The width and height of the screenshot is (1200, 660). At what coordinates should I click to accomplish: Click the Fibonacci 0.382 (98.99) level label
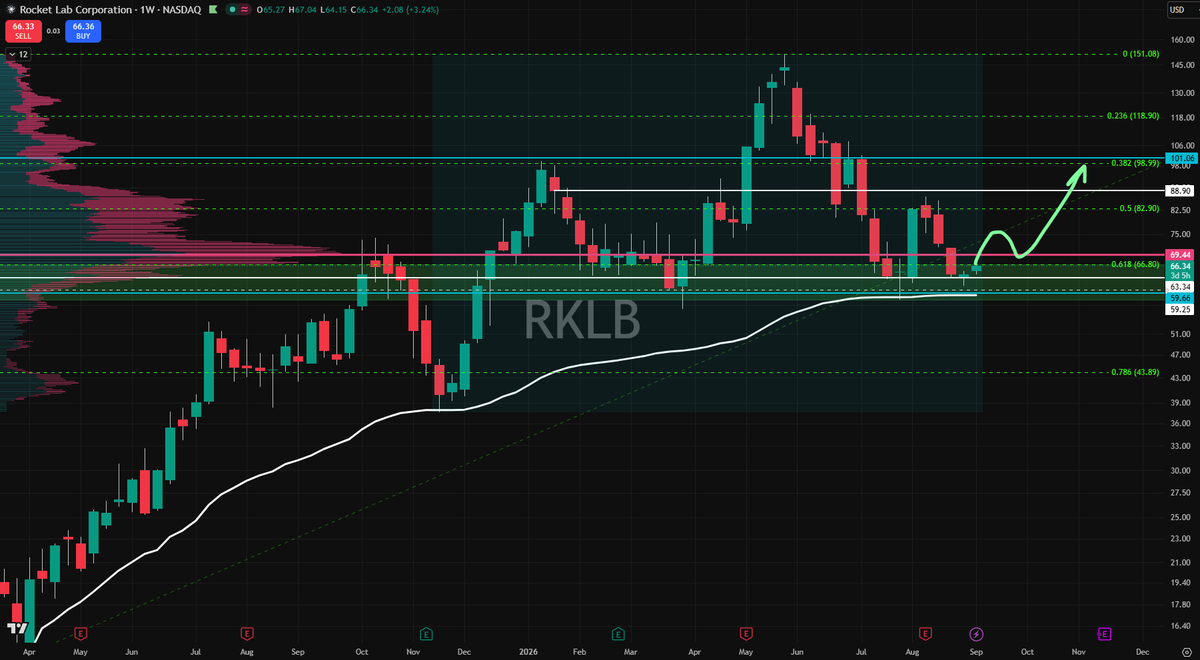tap(1135, 162)
